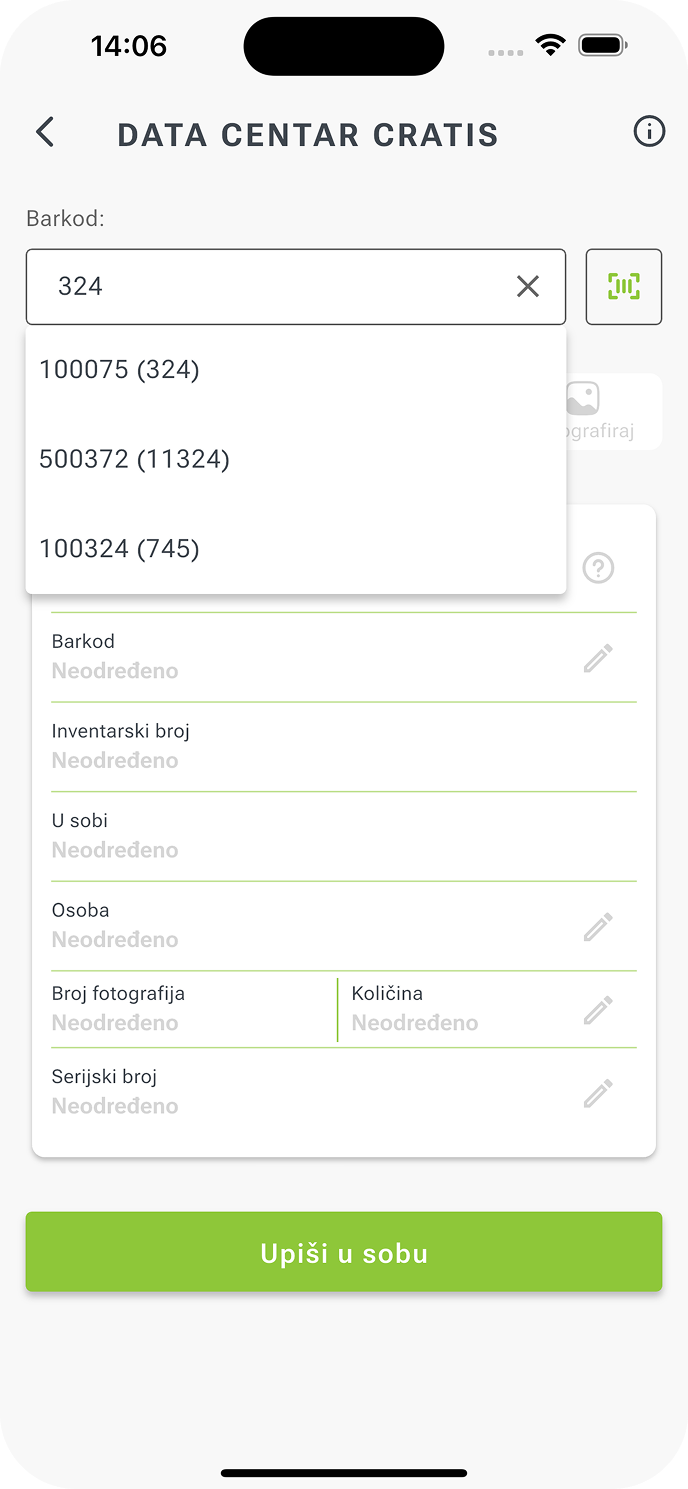
Task: Open the info icon in header
Action: (x=649, y=132)
